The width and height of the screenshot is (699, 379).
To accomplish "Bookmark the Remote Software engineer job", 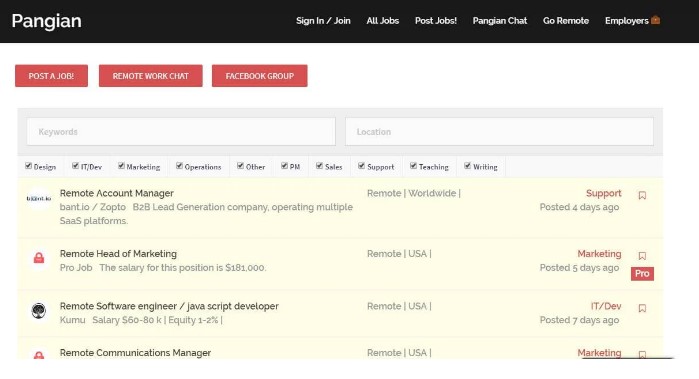I will tap(642, 308).
